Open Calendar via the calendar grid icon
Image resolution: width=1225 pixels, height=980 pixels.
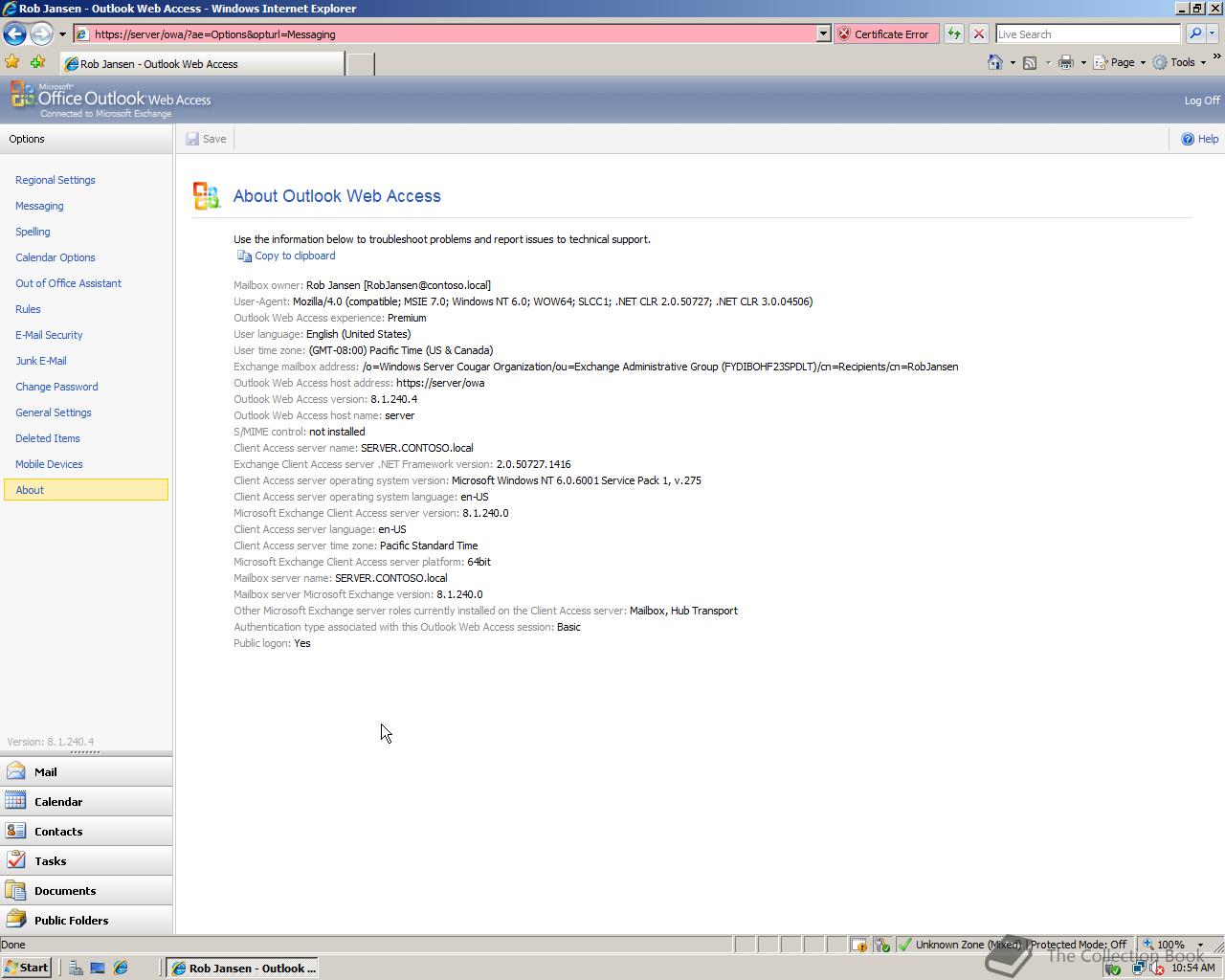click(15, 801)
